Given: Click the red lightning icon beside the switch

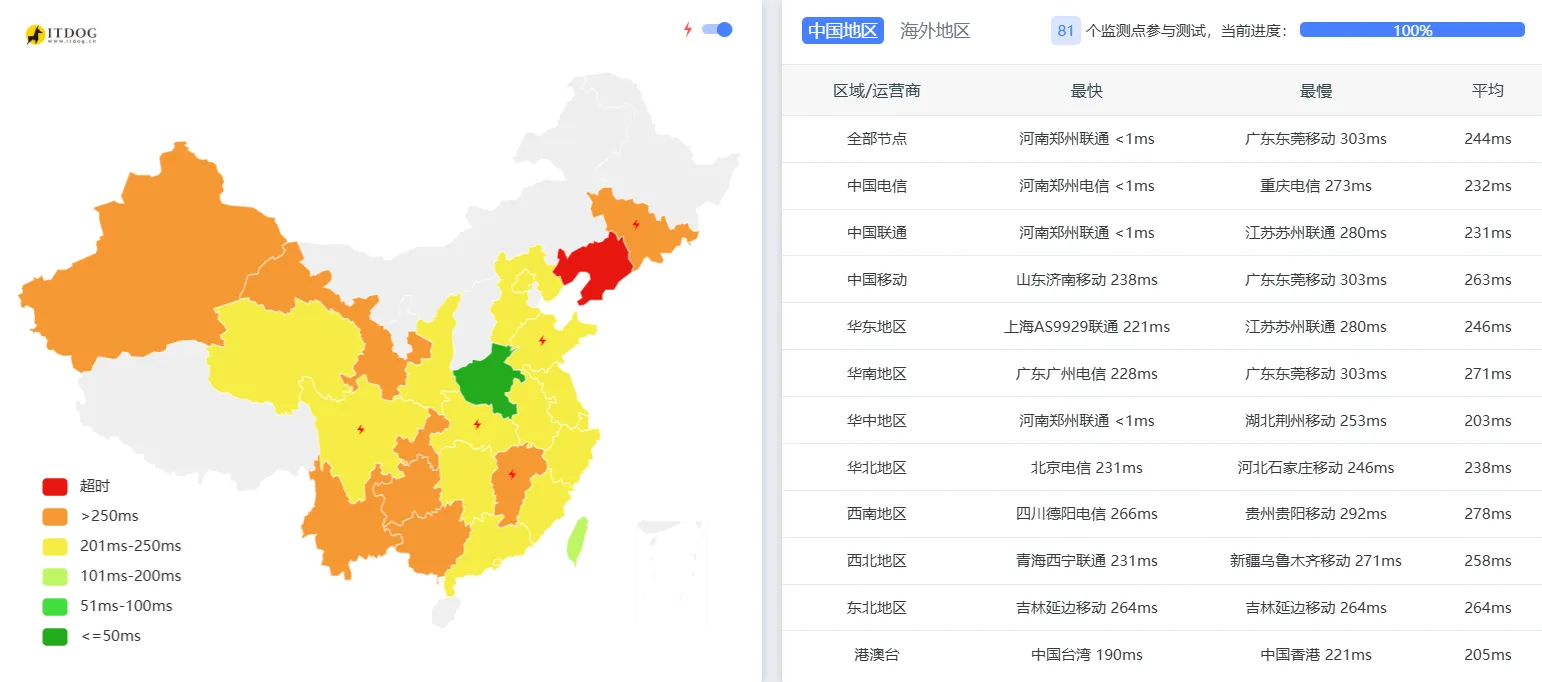Looking at the screenshot, I should click(x=687, y=29).
